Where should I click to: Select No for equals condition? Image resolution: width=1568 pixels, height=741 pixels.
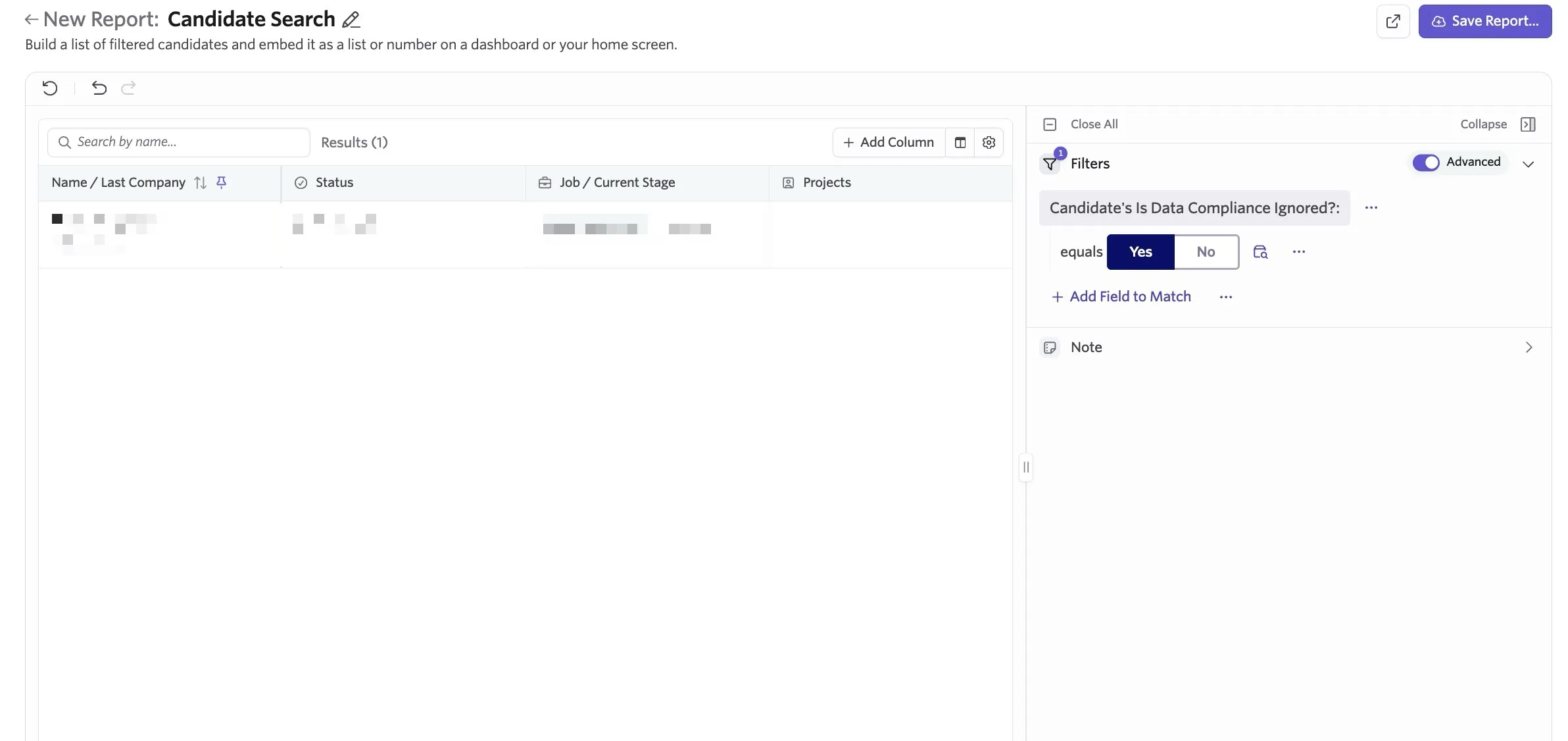pyautogui.click(x=1206, y=252)
